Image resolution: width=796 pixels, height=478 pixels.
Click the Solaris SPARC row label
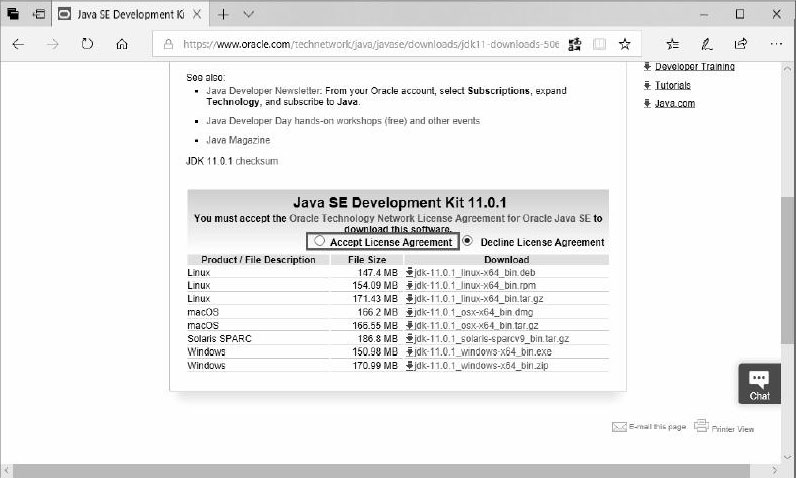tap(219, 338)
